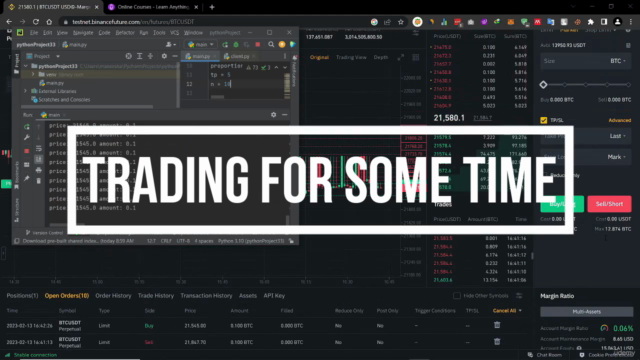Viewport: 640px width, 360px height.
Task: Click the PyCharm Rerun main icon
Action: (225, 44)
